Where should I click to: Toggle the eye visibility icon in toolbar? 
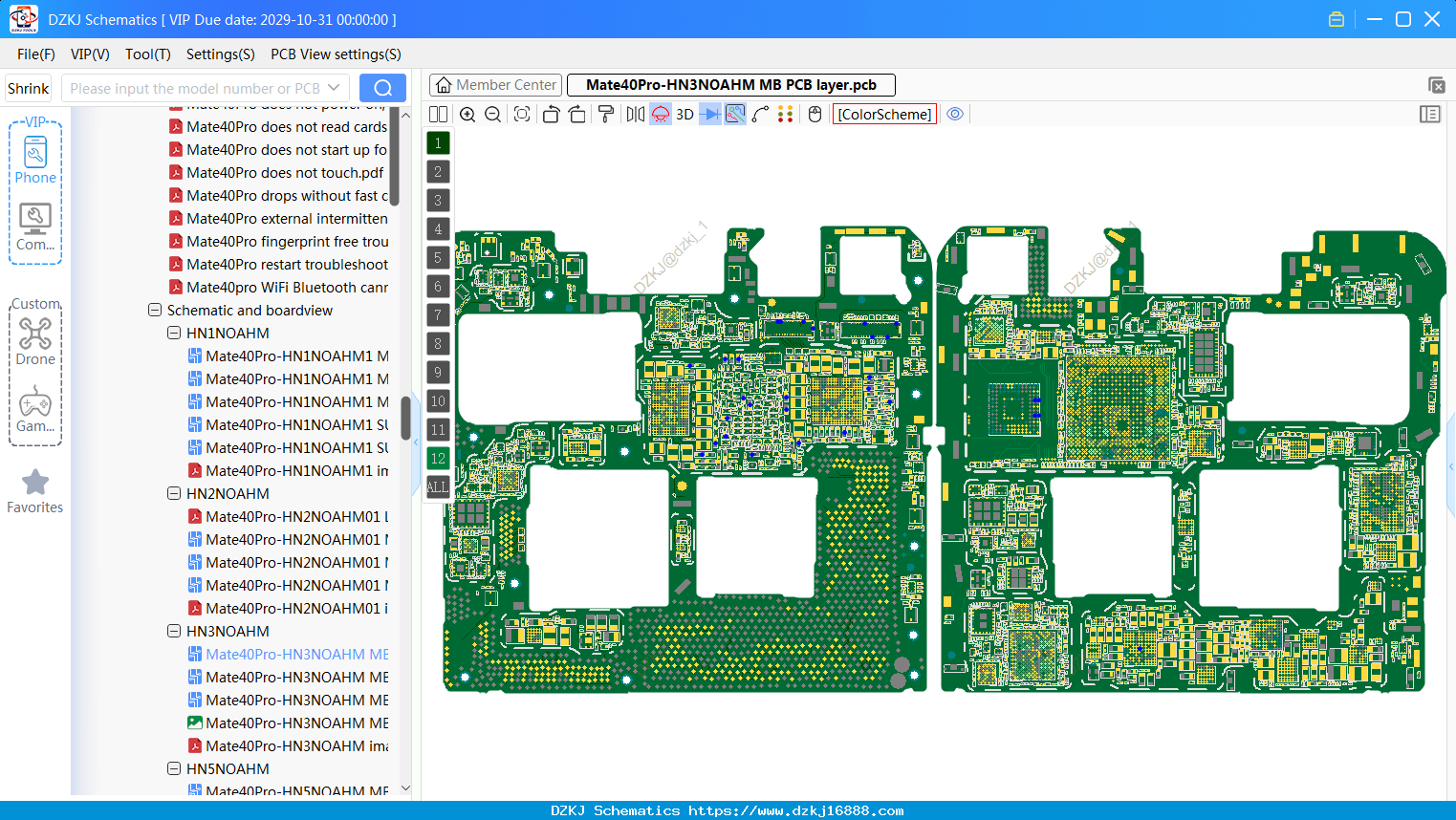[x=955, y=114]
